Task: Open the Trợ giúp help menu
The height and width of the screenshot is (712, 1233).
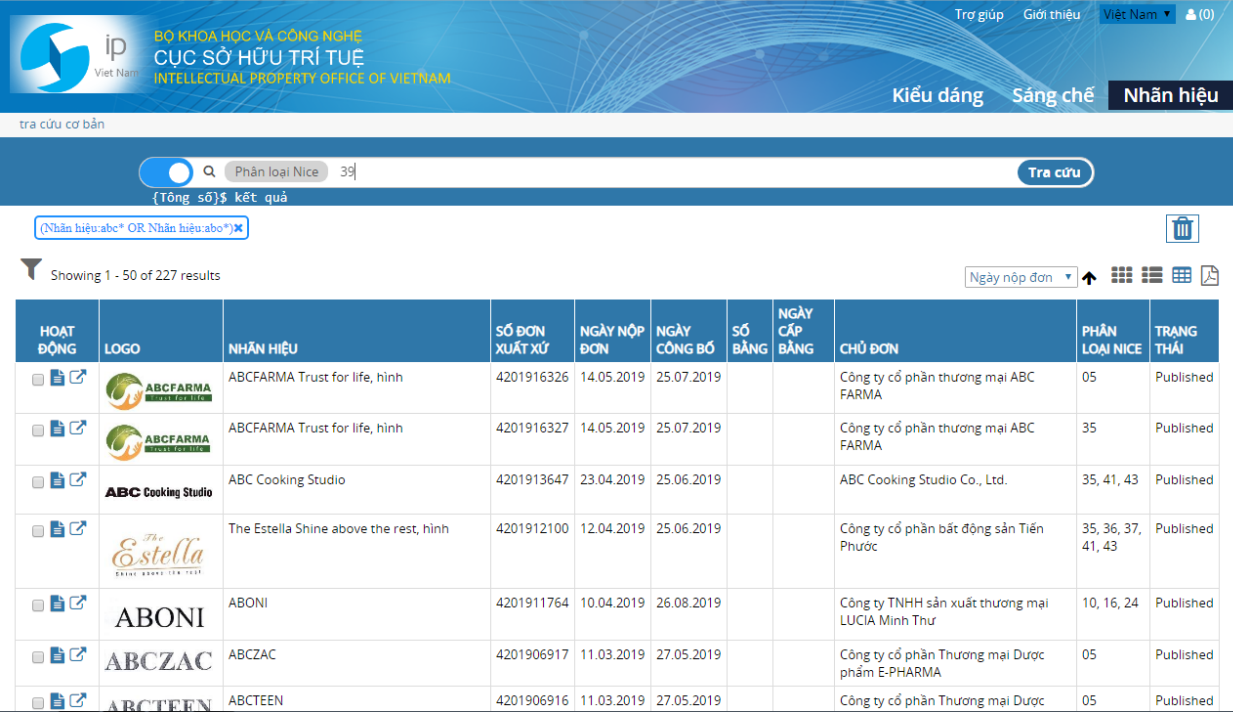Action: click(979, 14)
